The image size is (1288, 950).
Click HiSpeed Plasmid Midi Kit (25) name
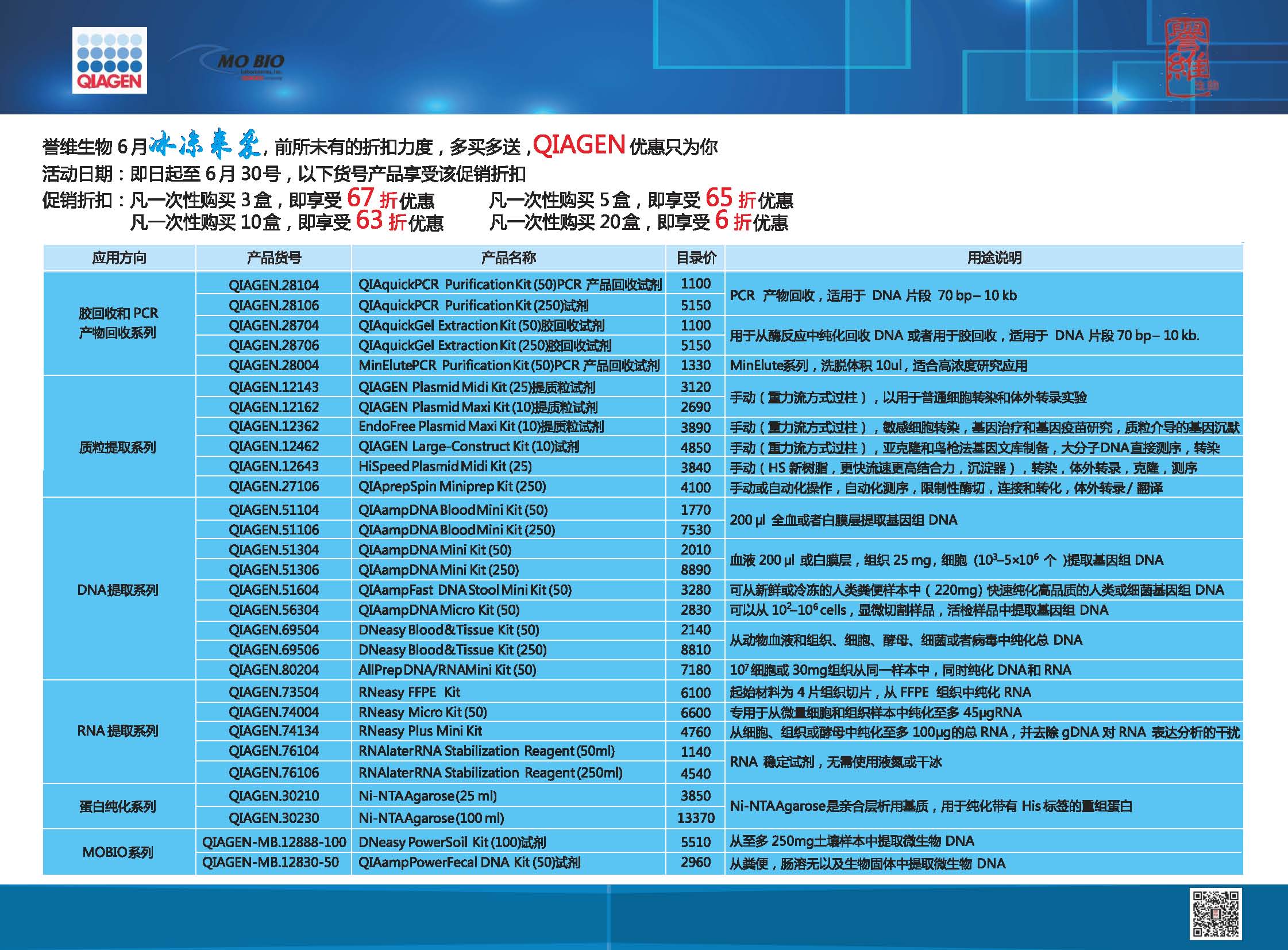click(445, 466)
